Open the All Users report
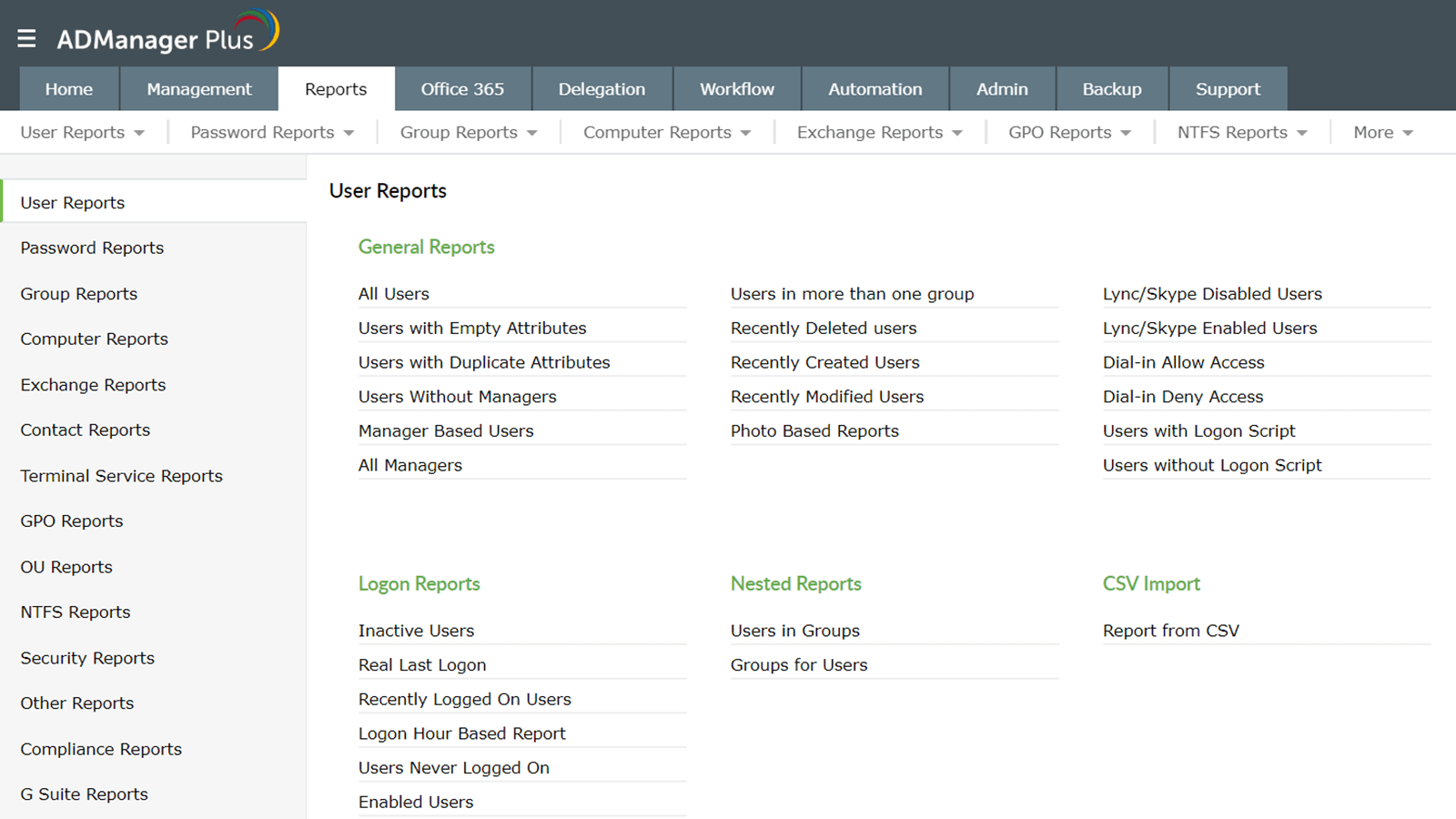Viewport: 1456px width, 819px height. point(394,294)
